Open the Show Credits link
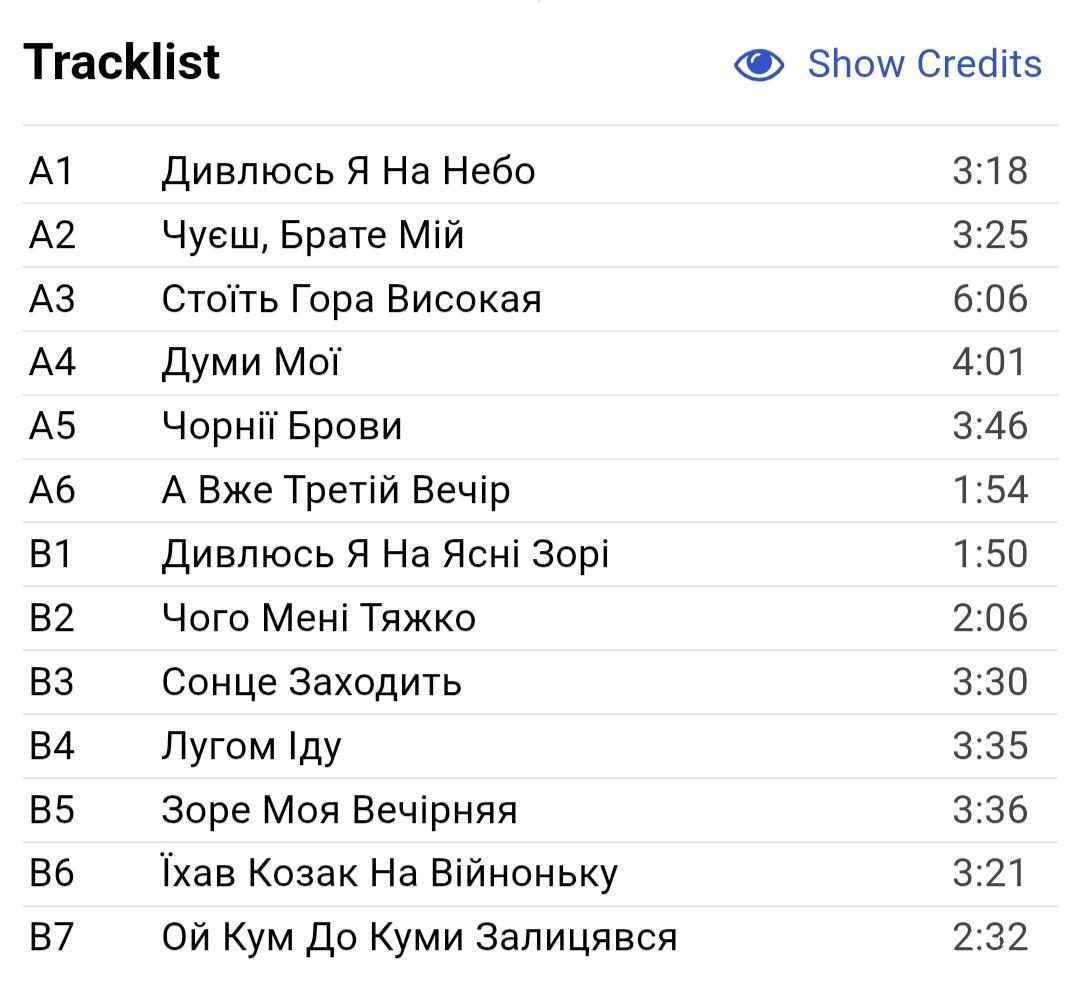 [x=924, y=64]
